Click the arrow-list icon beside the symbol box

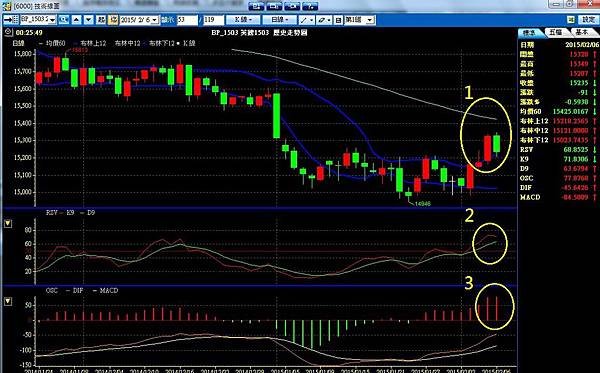pyautogui.click(x=11, y=20)
